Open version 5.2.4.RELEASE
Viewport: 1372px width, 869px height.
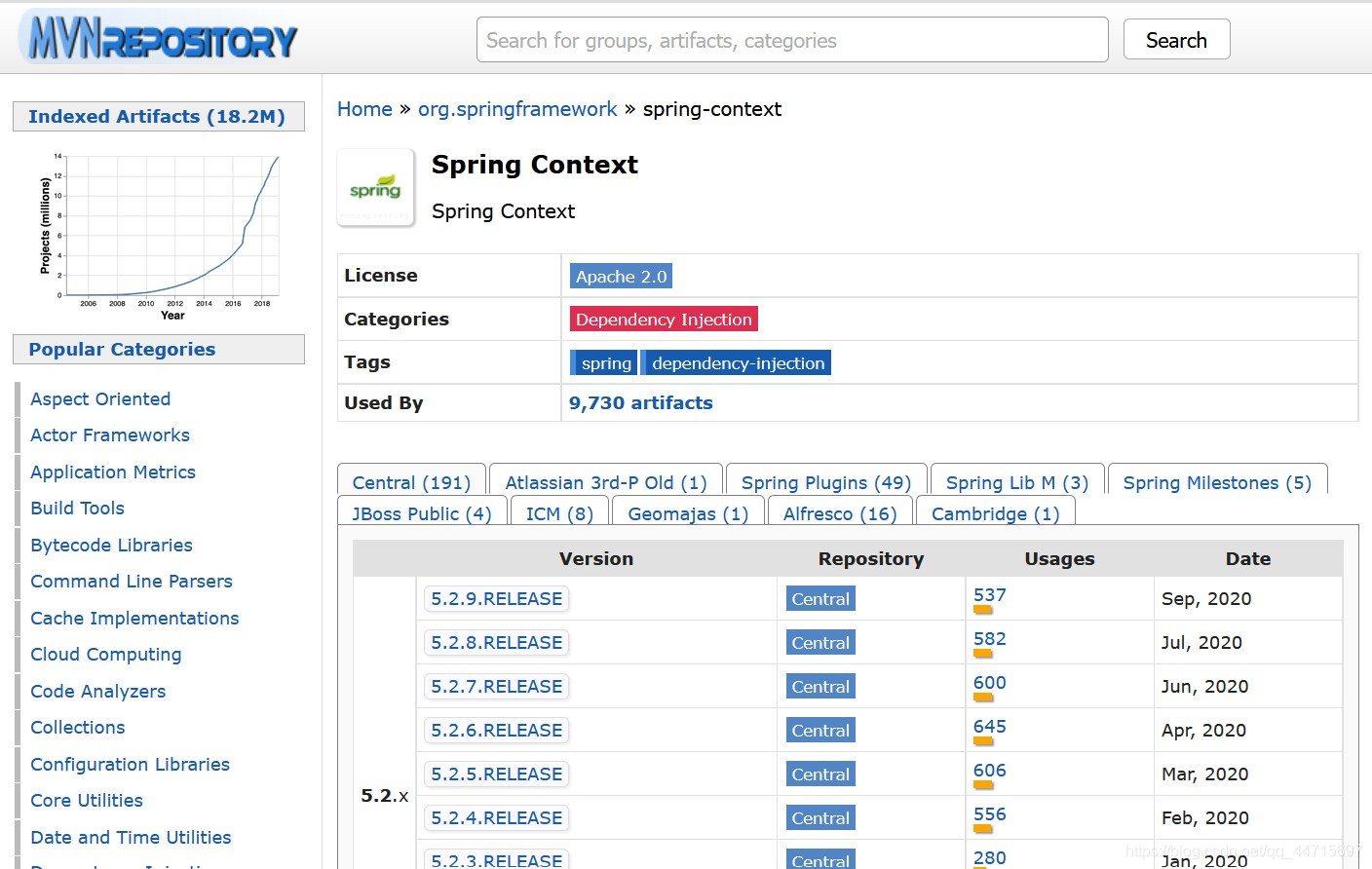[x=497, y=818]
